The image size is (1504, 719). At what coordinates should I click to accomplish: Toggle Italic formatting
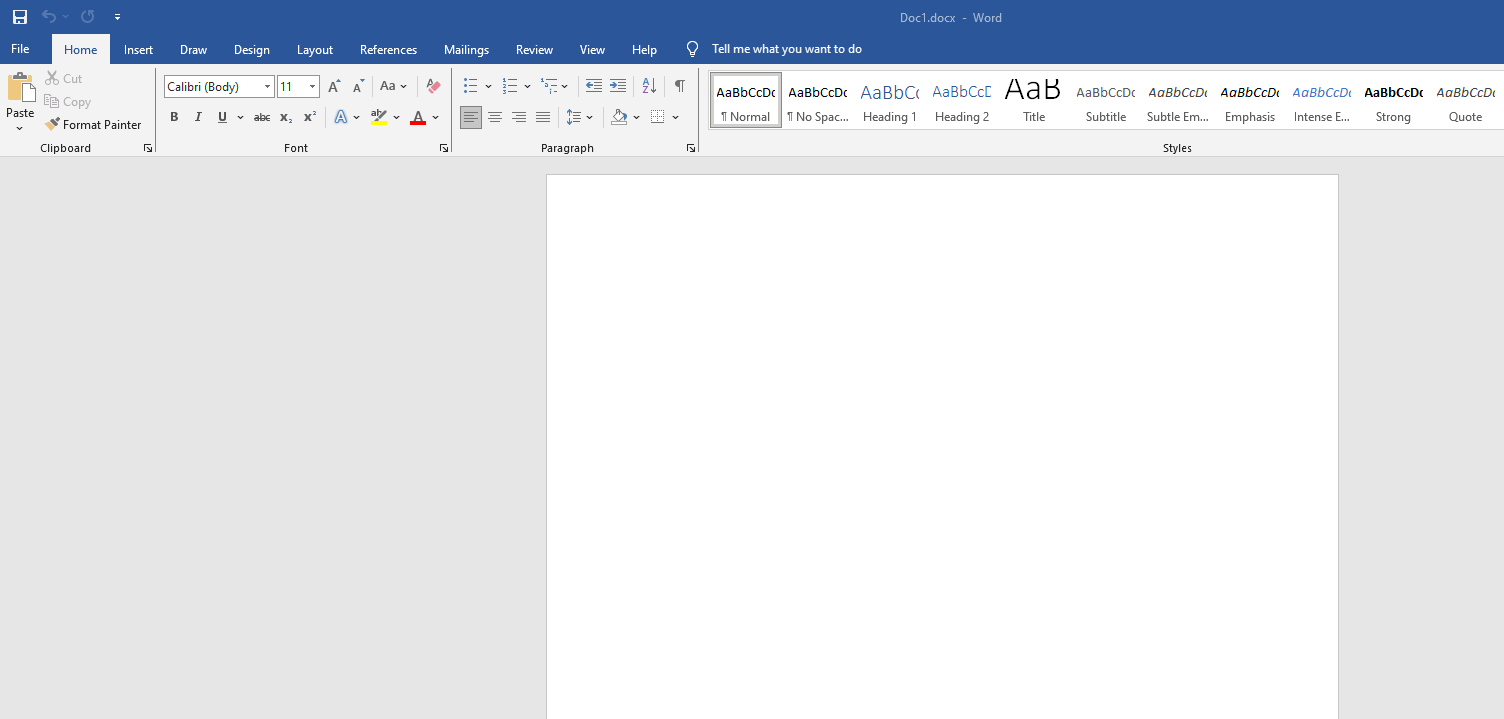[x=198, y=117]
